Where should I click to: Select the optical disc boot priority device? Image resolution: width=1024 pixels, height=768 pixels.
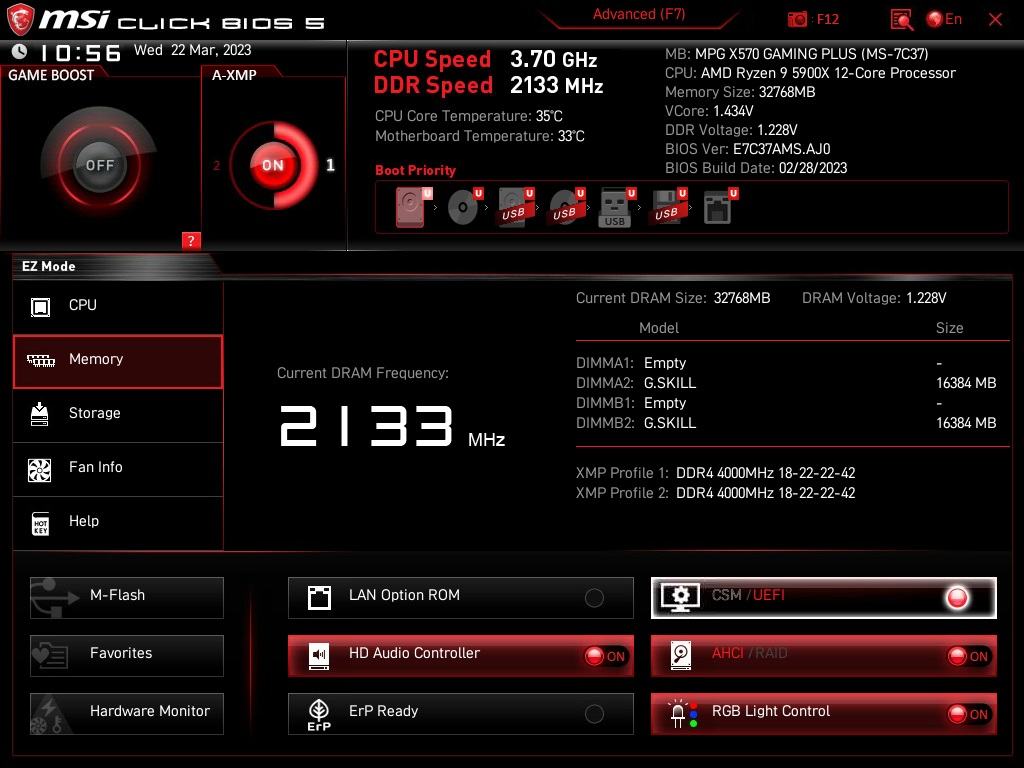tap(465, 208)
